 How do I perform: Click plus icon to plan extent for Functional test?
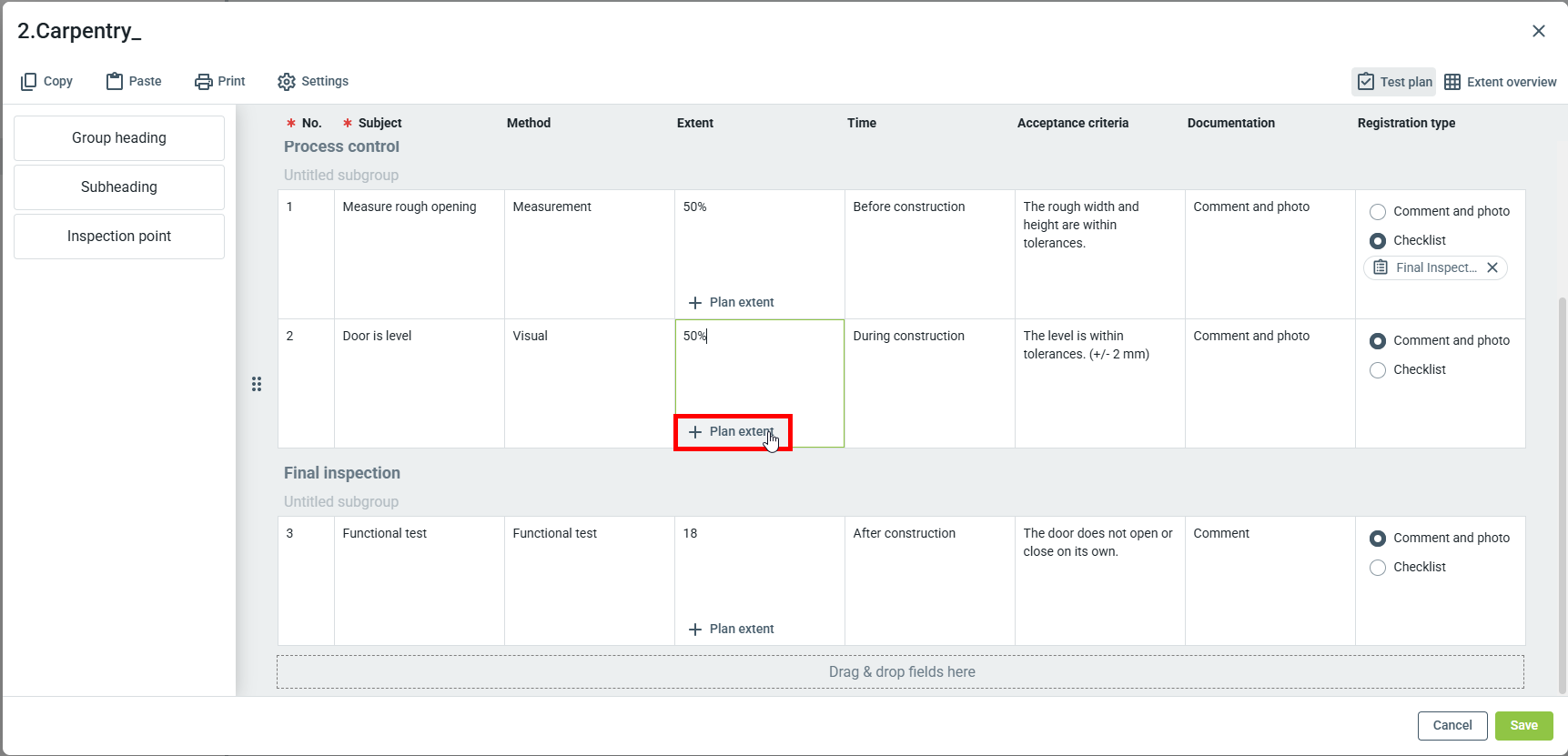point(695,630)
